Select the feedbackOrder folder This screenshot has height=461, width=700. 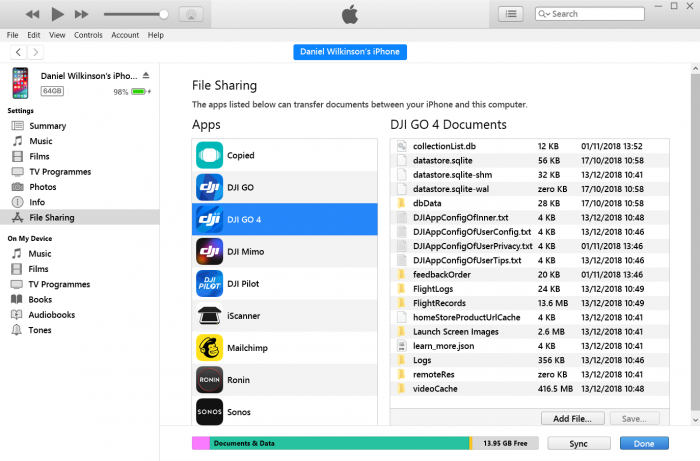click(529, 274)
